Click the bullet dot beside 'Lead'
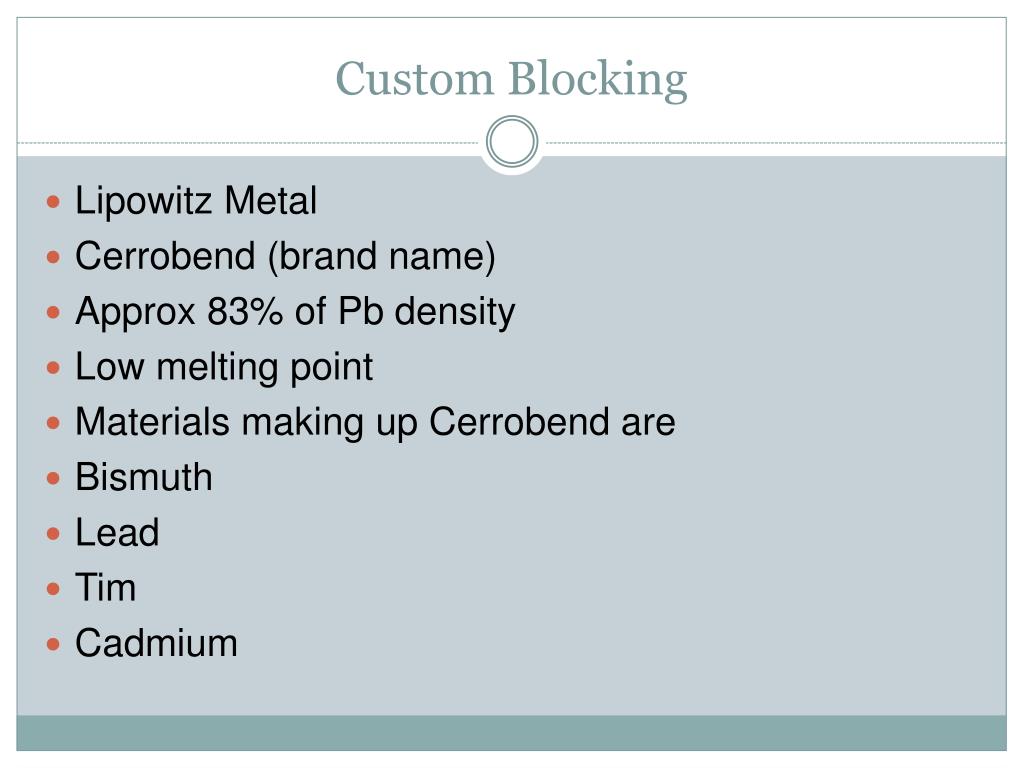This screenshot has height=768, width=1024. pyautogui.click(x=54, y=533)
